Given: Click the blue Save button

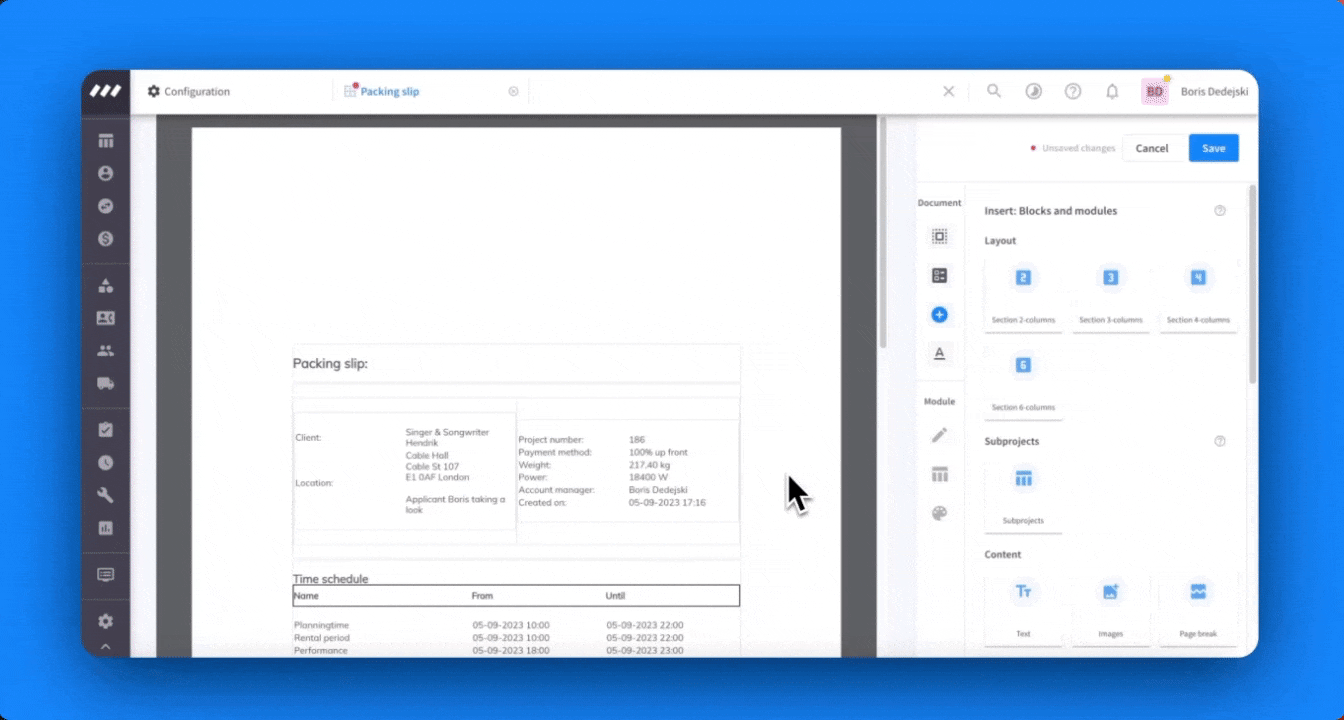Looking at the screenshot, I should [x=1214, y=148].
